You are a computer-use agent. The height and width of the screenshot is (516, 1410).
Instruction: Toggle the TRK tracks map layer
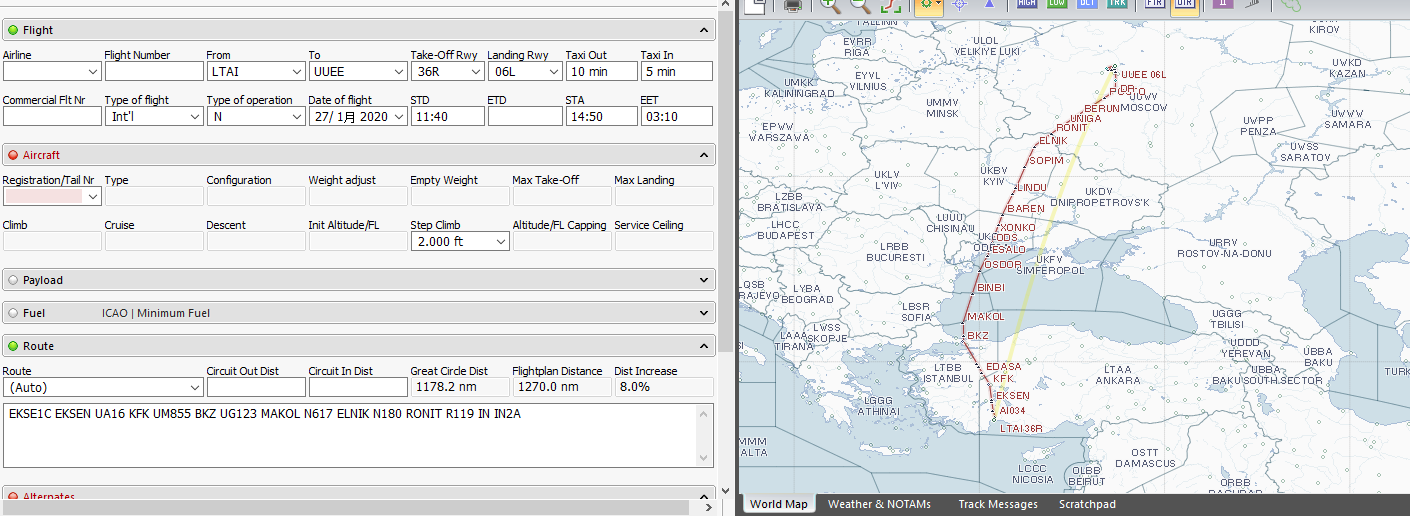[x=1117, y=3]
